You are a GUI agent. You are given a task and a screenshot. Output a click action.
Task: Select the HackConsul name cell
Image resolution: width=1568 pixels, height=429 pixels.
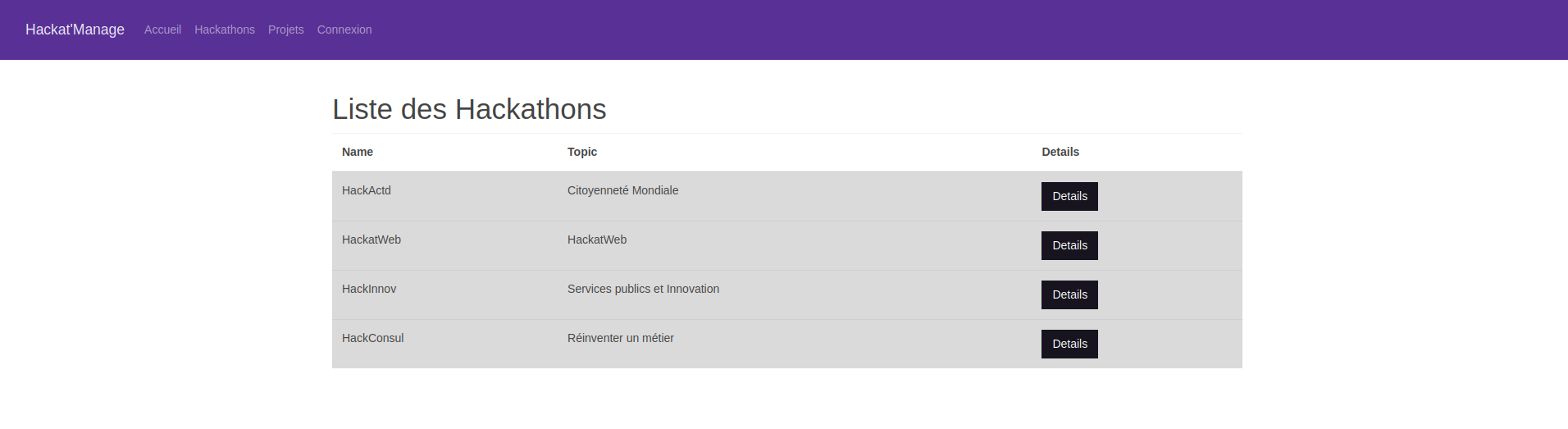click(373, 338)
